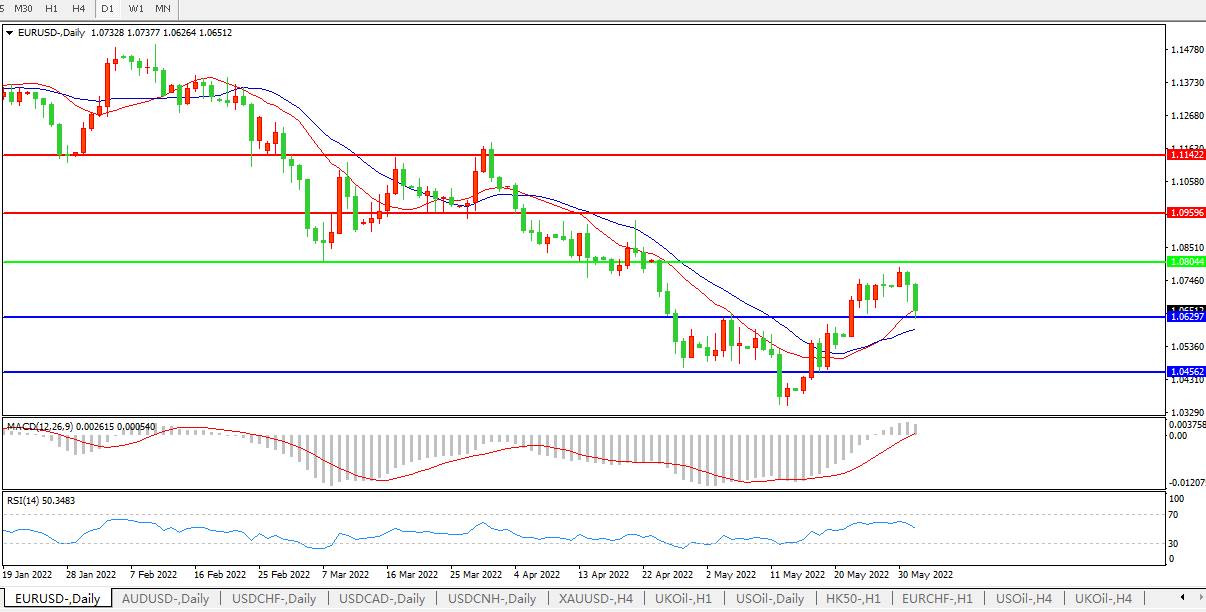The height and width of the screenshot is (612, 1206).
Task: Click the EURUSD chart title dropdown arrow
Action: pos(10,33)
